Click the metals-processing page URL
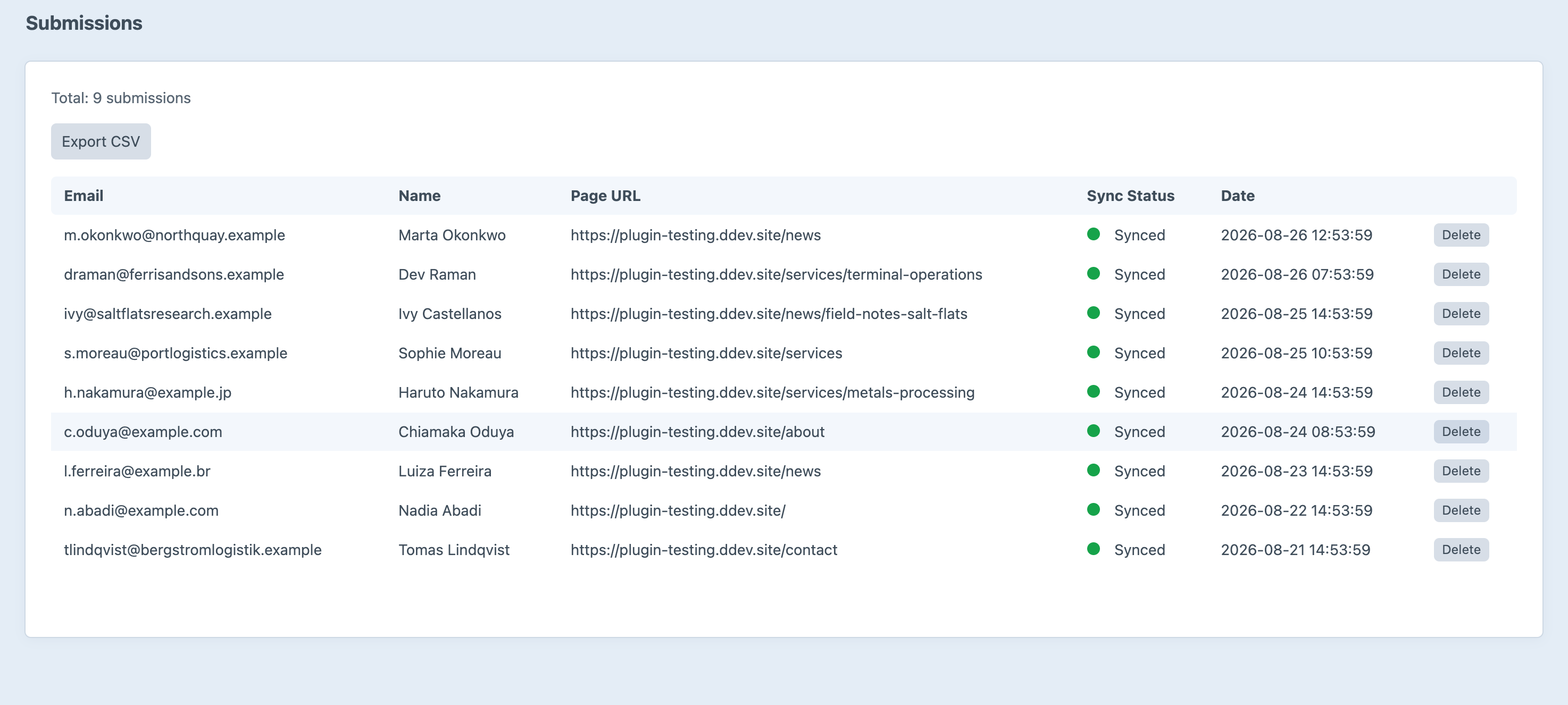Screen dimensions: 1568x705 pos(772,393)
